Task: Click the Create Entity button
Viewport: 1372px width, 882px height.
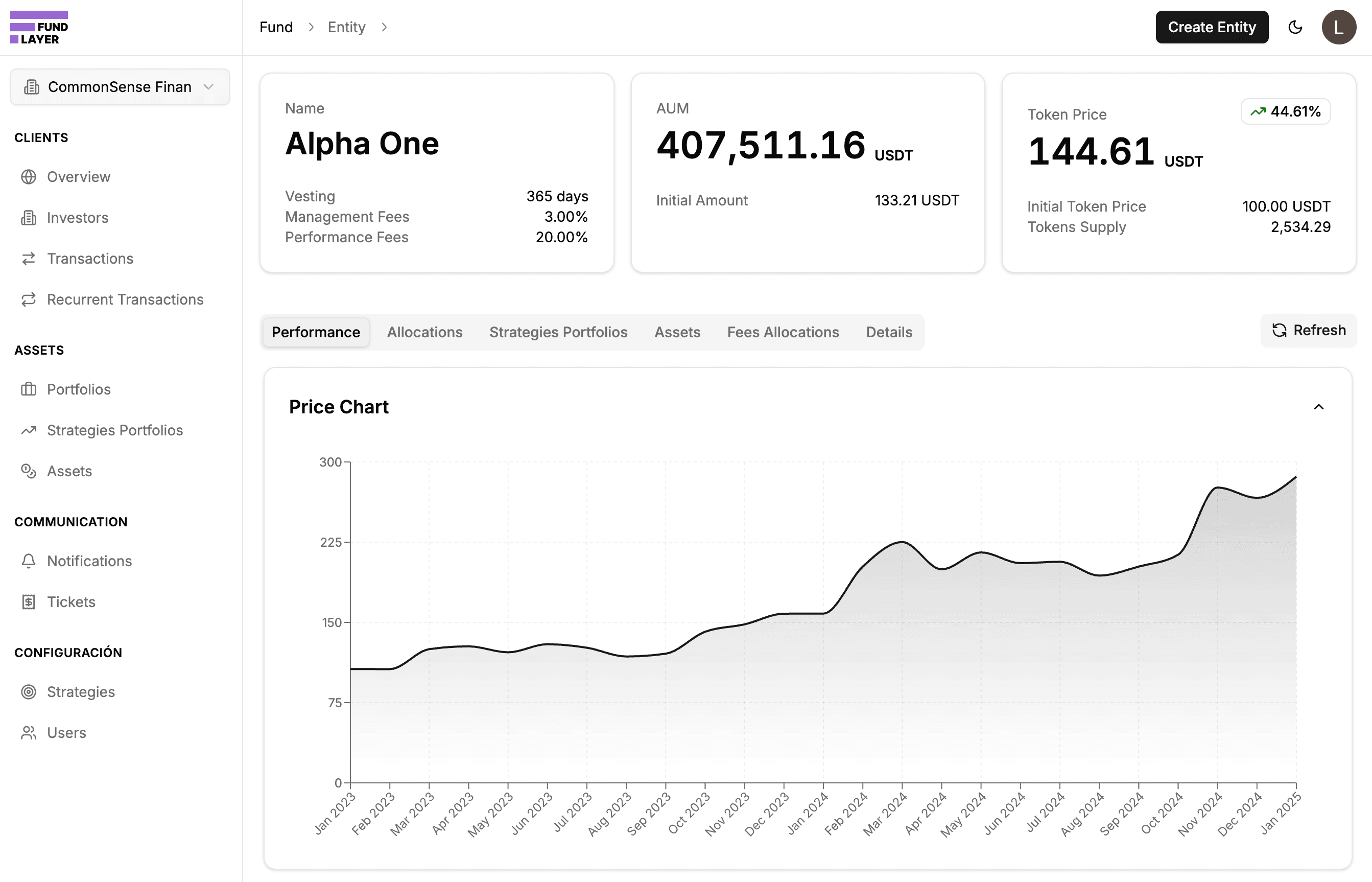Action: (1212, 27)
